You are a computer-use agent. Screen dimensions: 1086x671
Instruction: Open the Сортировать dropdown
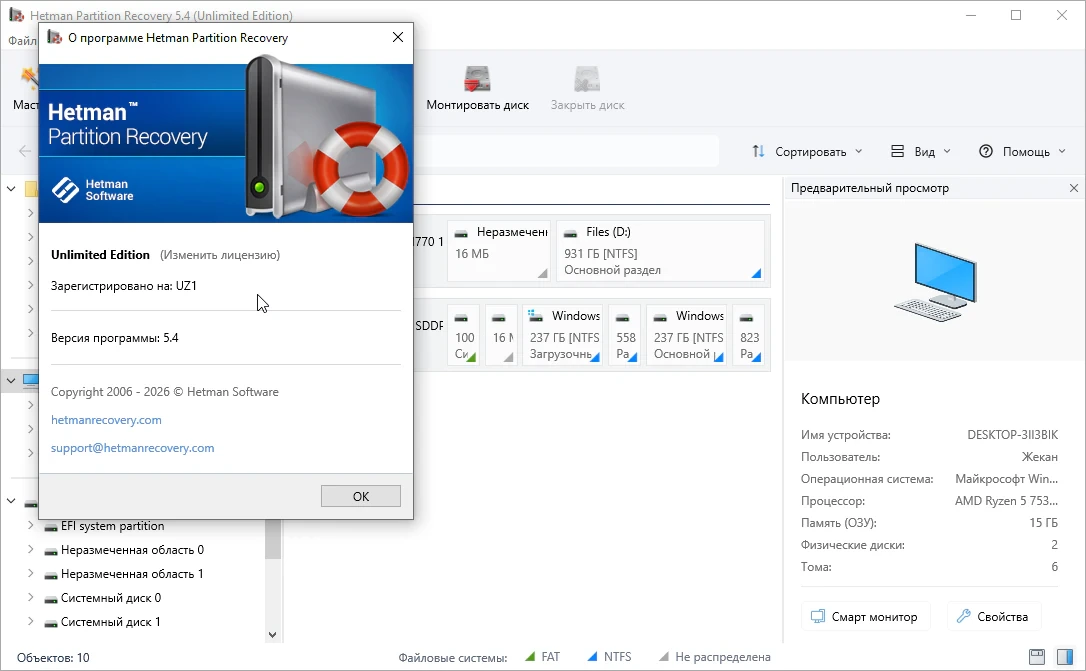(x=807, y=152)
